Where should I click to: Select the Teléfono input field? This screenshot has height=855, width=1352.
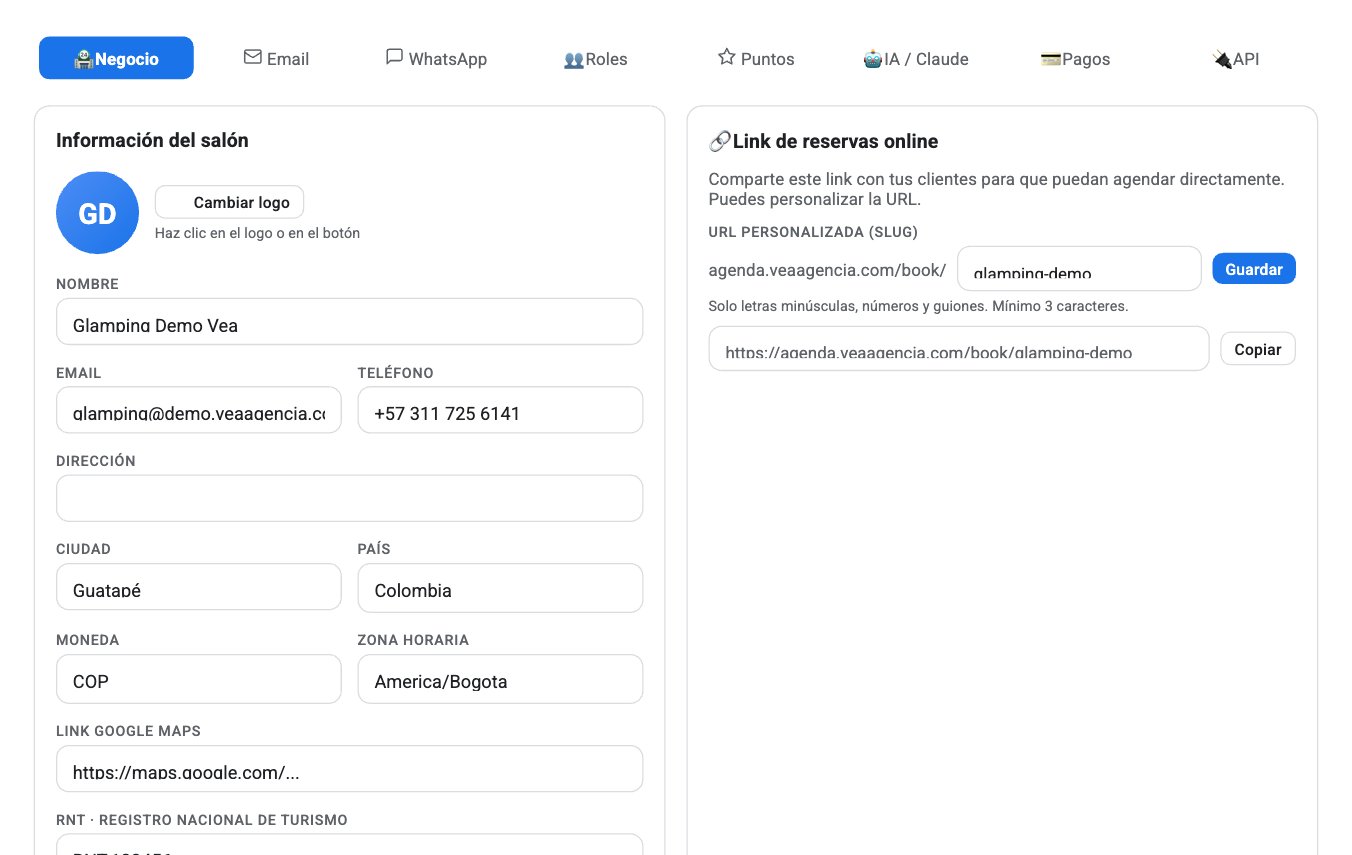point(500,410)
